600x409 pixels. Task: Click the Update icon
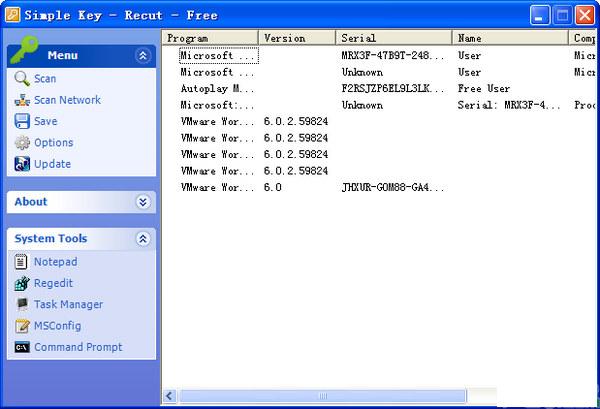point(22,164)
